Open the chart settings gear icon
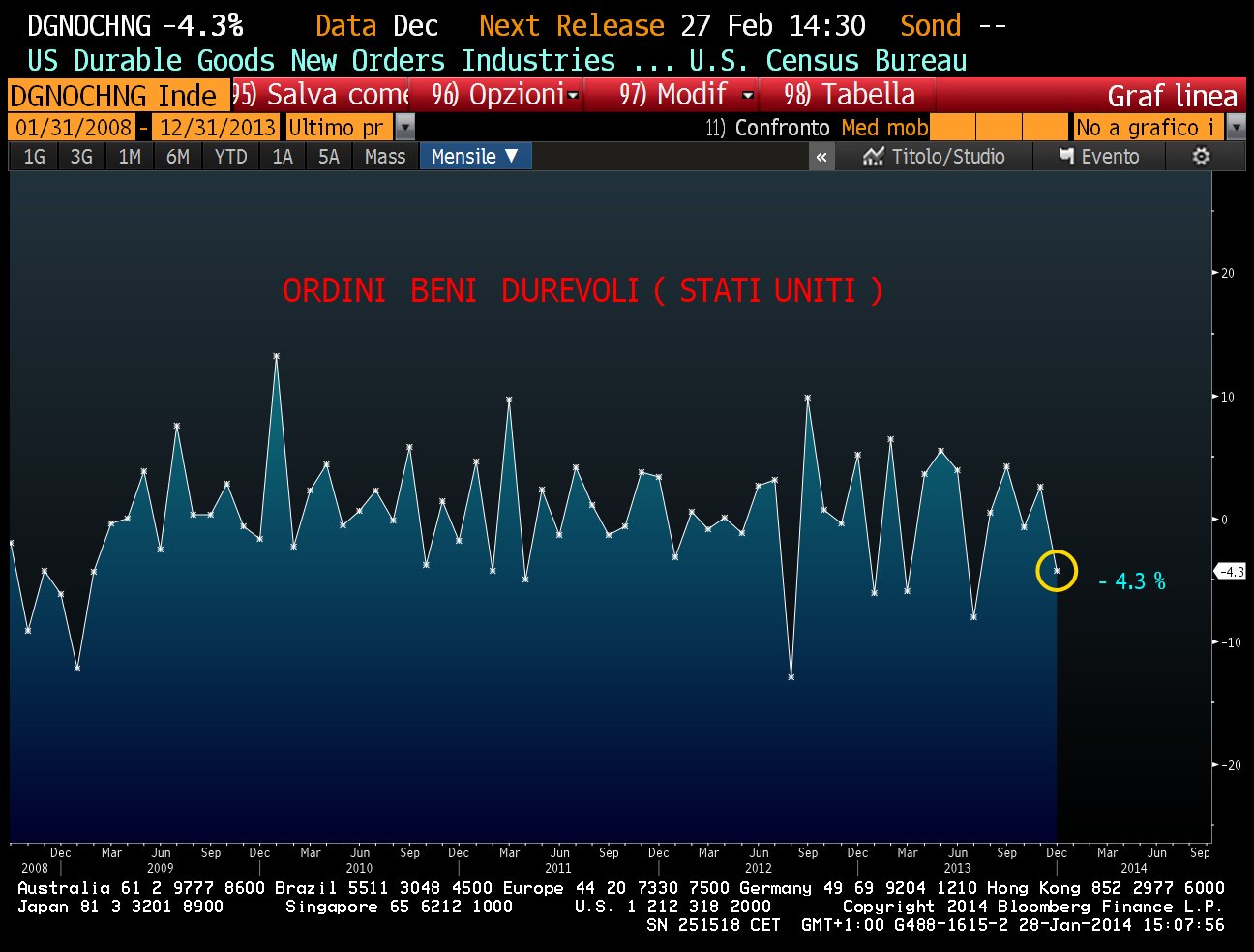 click(1201, 157)
